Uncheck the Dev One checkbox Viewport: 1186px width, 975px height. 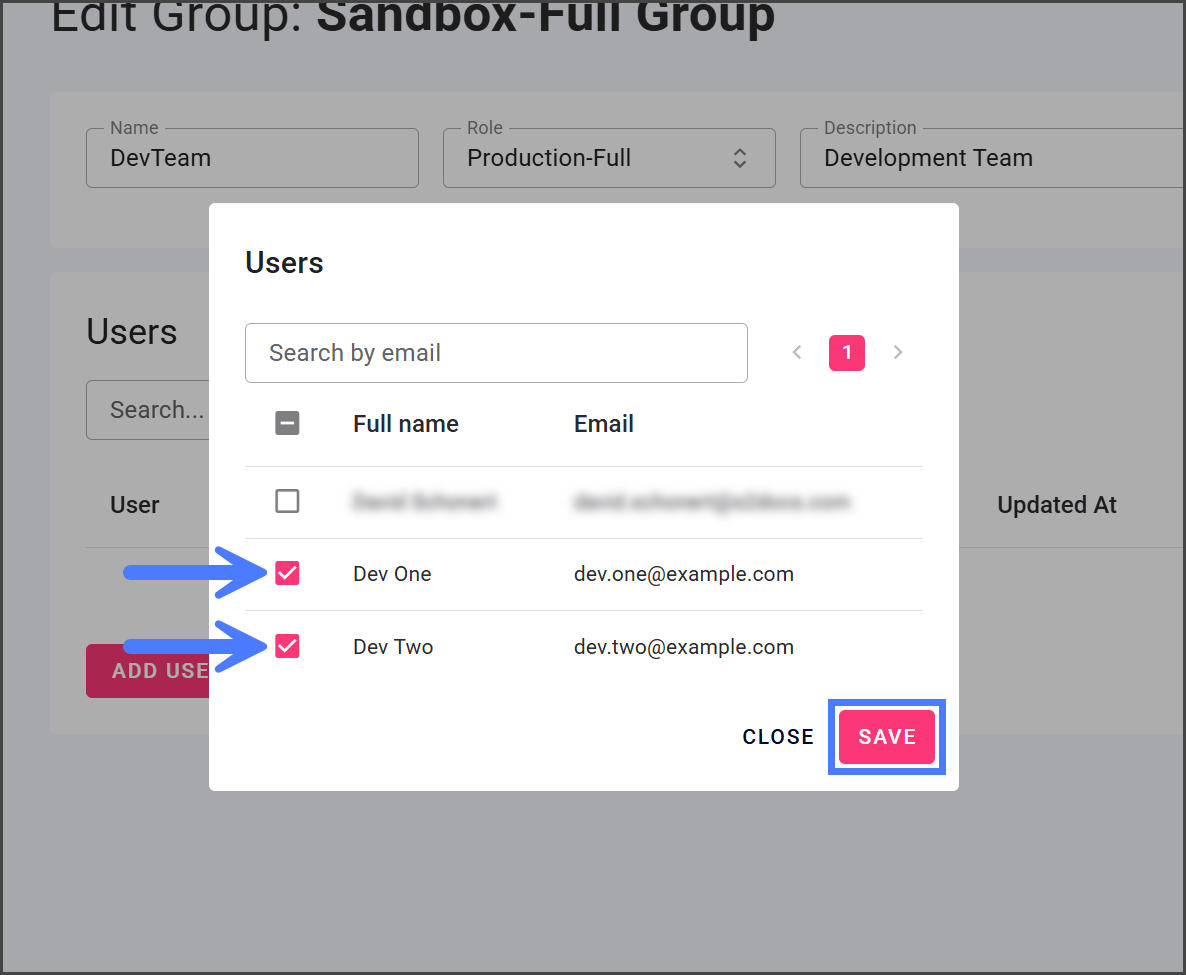pos(287,574)
